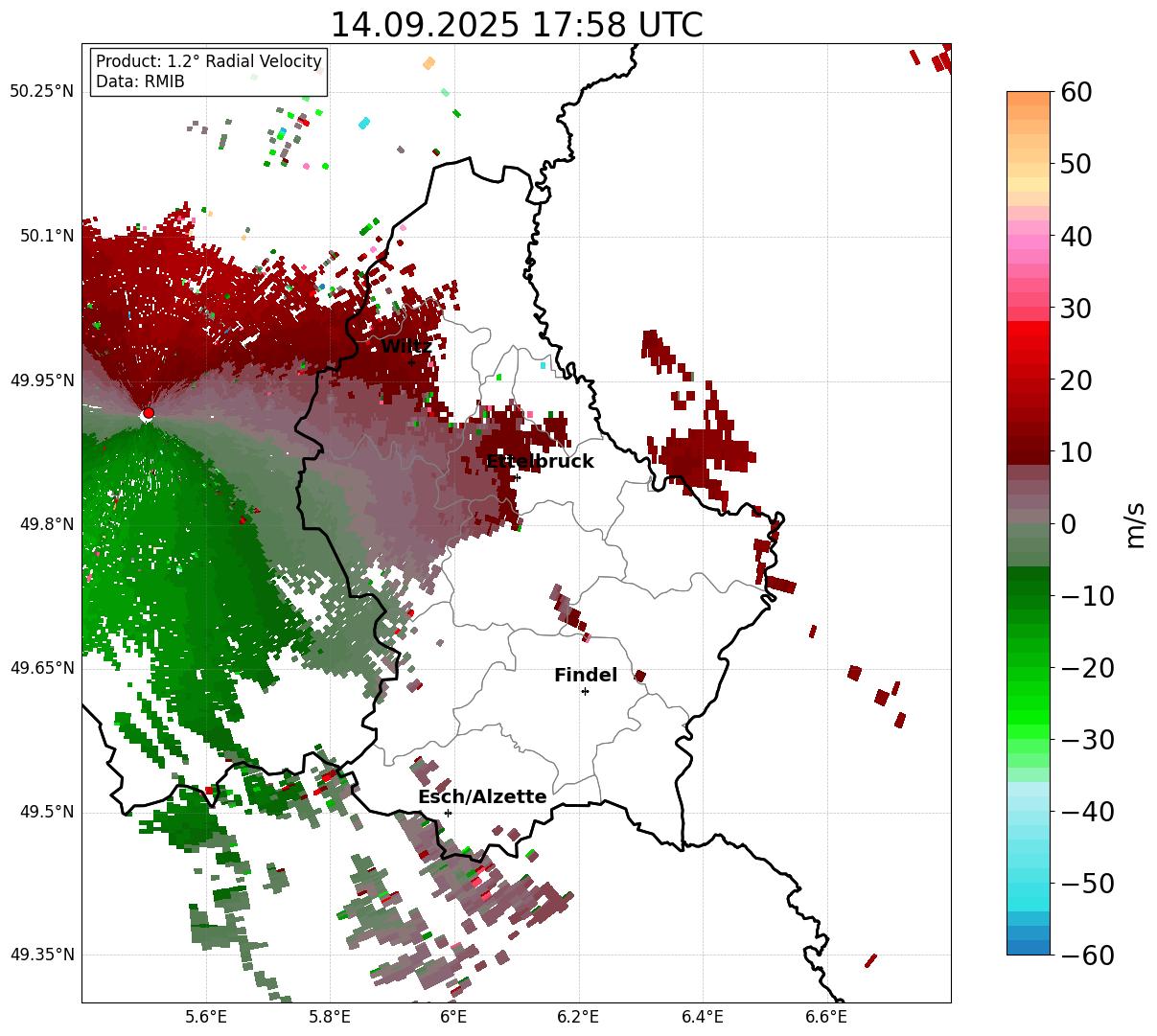This screenshot has height=1036, width=1157.
Task: Click the colorbar label −40
Action: coord(1087,812)
